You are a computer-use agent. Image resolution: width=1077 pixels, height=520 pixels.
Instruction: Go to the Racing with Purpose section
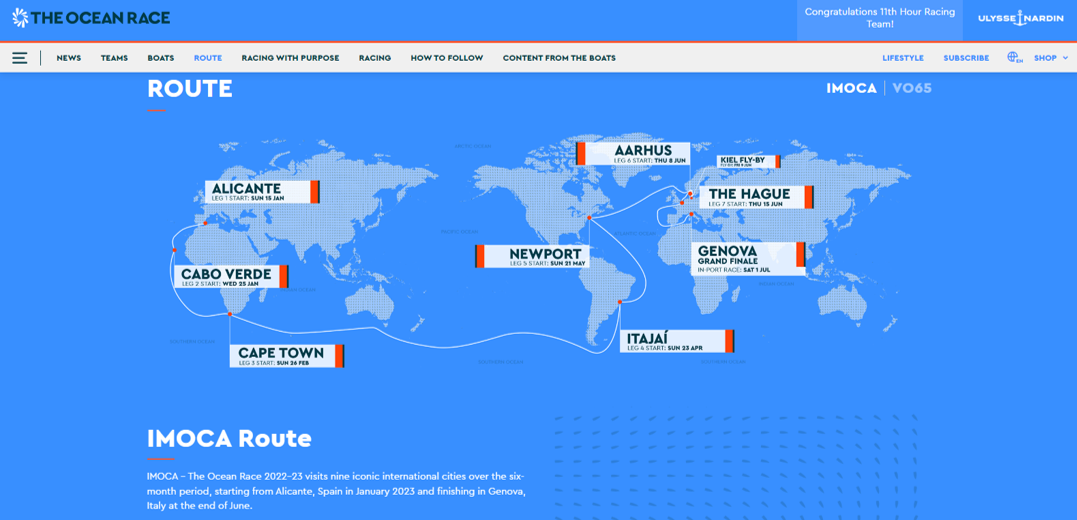click(290, 58)
